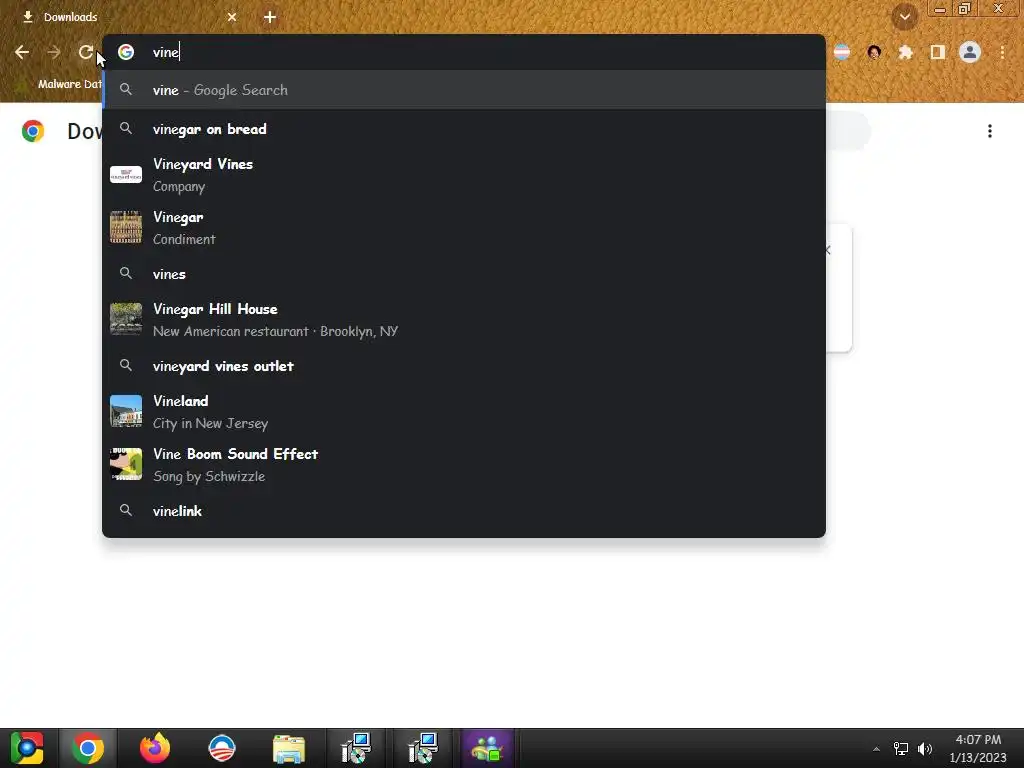Image resolution: width=1024 pixels, height=768 pixels.
Task: Click the round face extension icon
Action: point(874,52)
